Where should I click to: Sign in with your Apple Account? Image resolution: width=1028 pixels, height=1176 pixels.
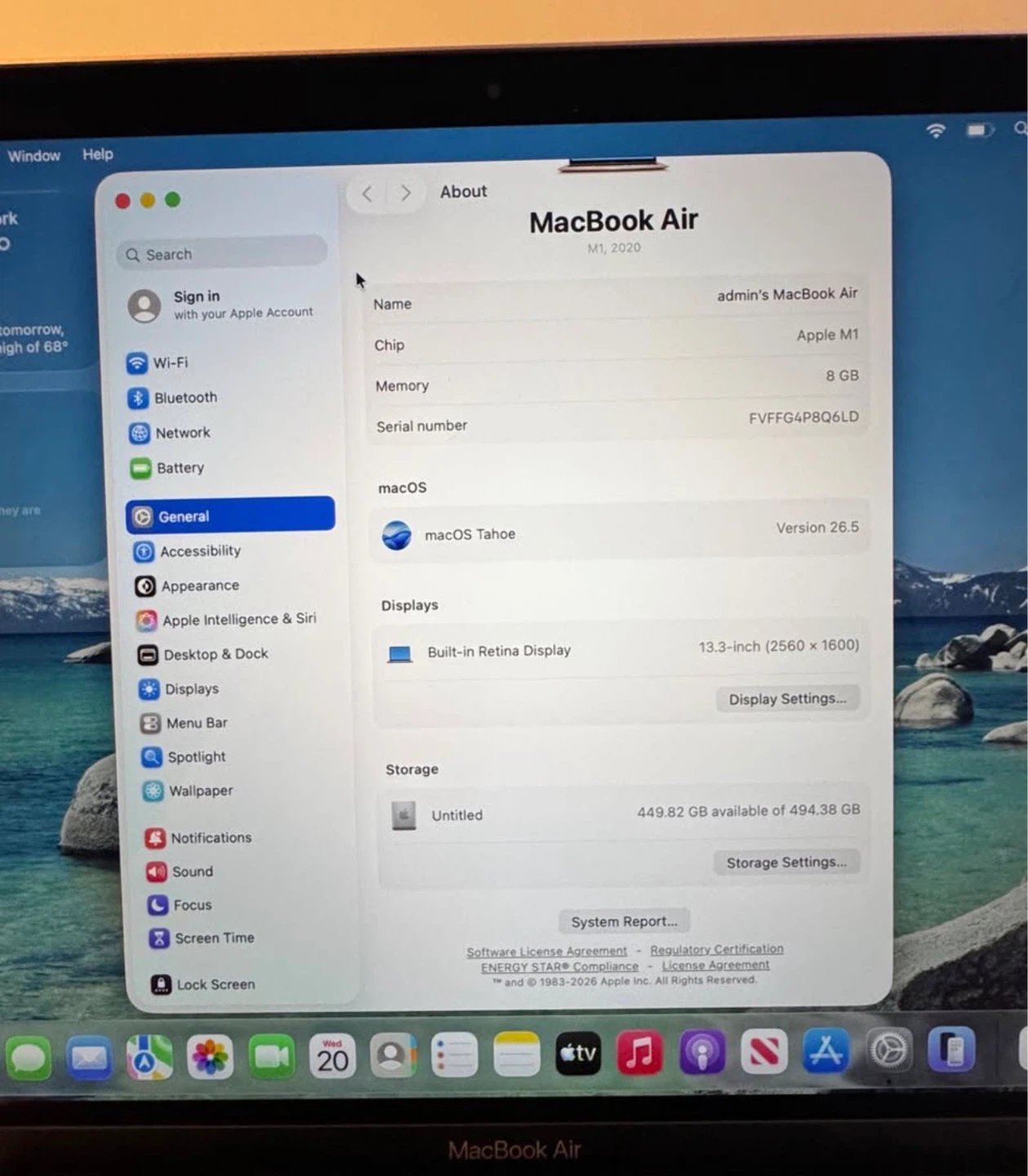click(x=221, y=305)
